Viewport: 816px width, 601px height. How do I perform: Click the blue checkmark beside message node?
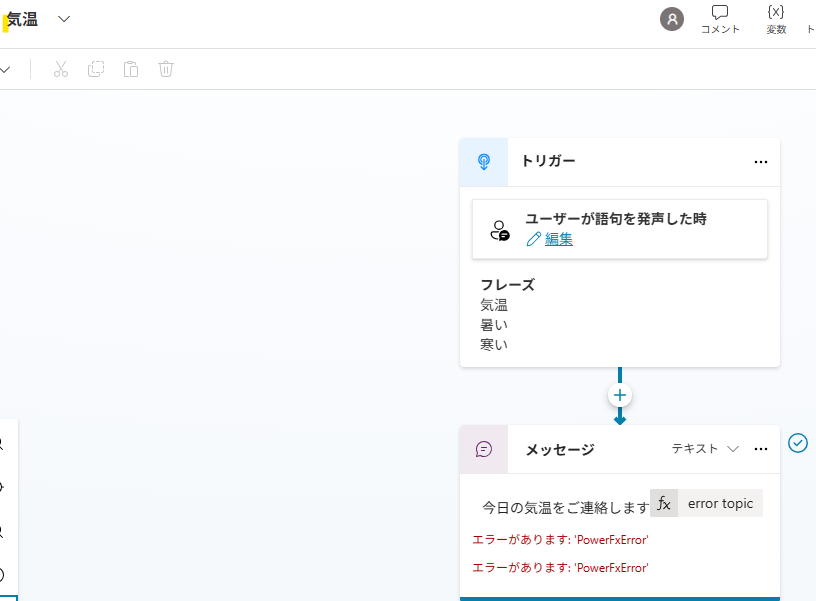pyautogui.click(x=797, y=443)
